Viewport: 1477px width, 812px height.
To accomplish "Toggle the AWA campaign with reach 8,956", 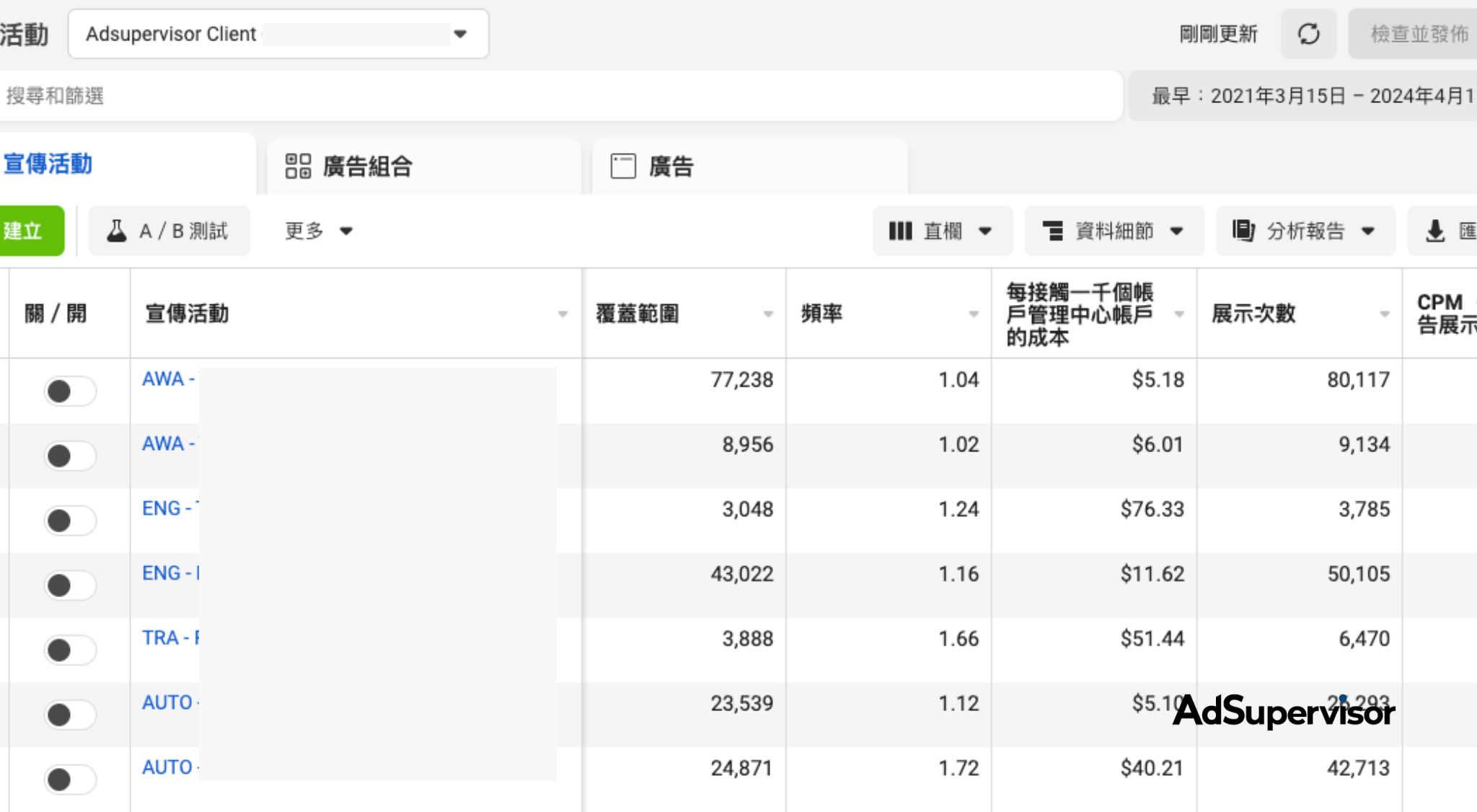I will [70, 456].
